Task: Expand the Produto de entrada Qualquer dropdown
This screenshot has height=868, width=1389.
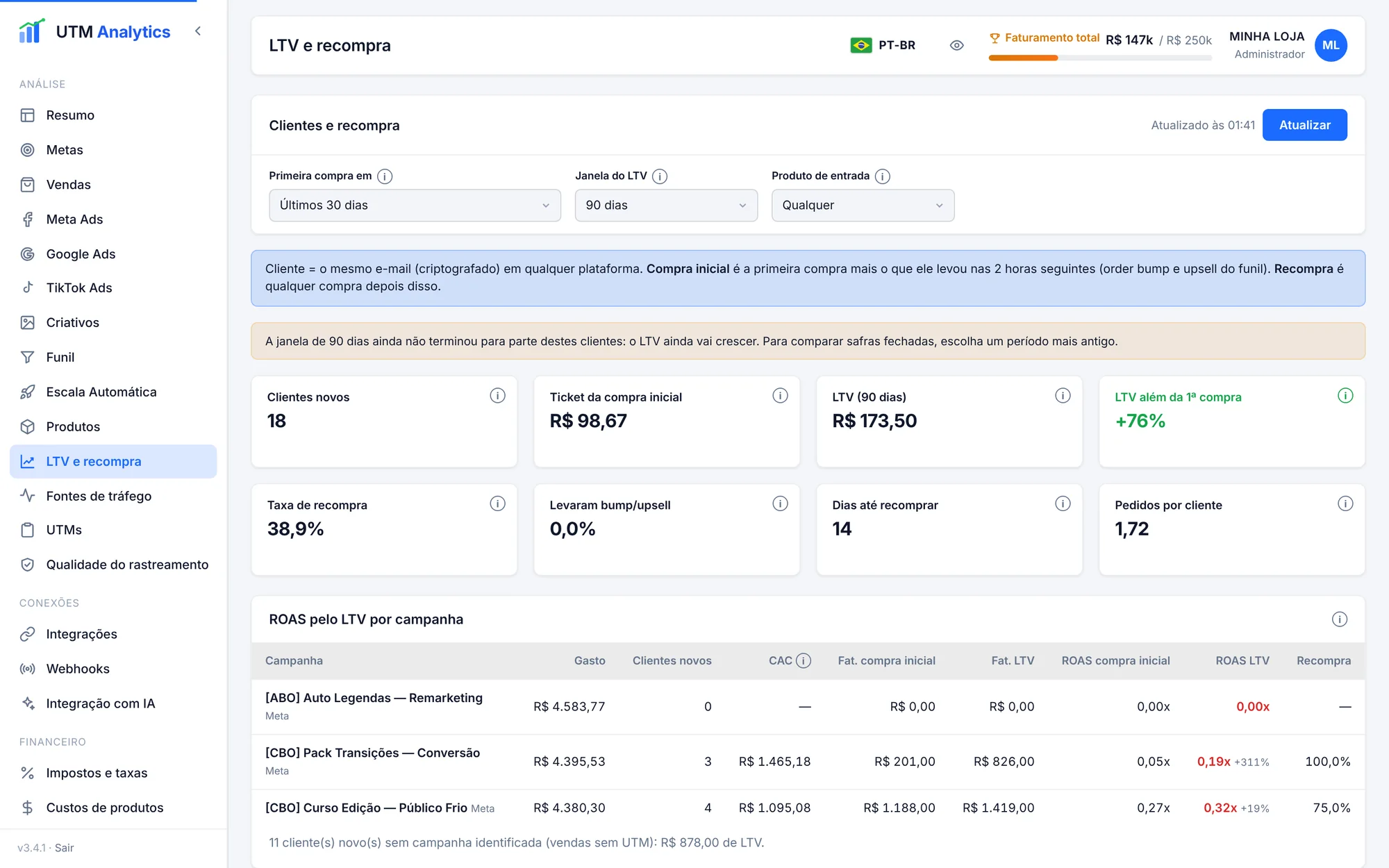Action: click(x=863, y=206)
